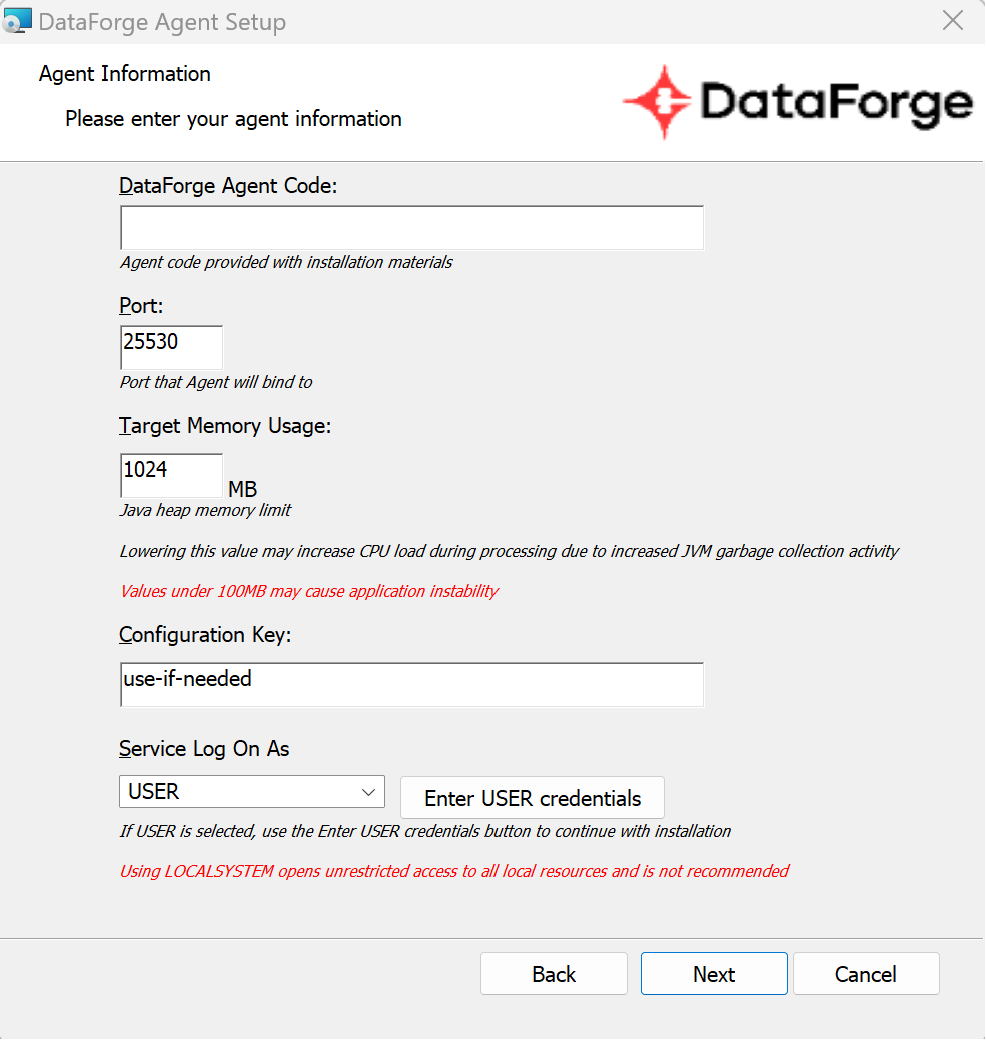Open the Service Log On As combo box
The height and width of the screenshot is (1040, 986).
point(252,791)
